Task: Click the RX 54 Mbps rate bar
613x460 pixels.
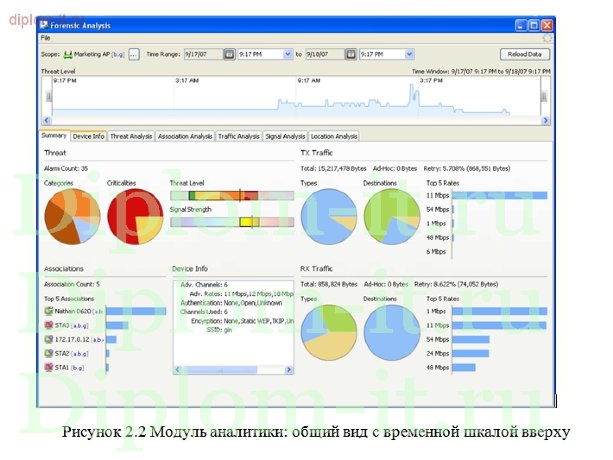Action: coord(471,339)
